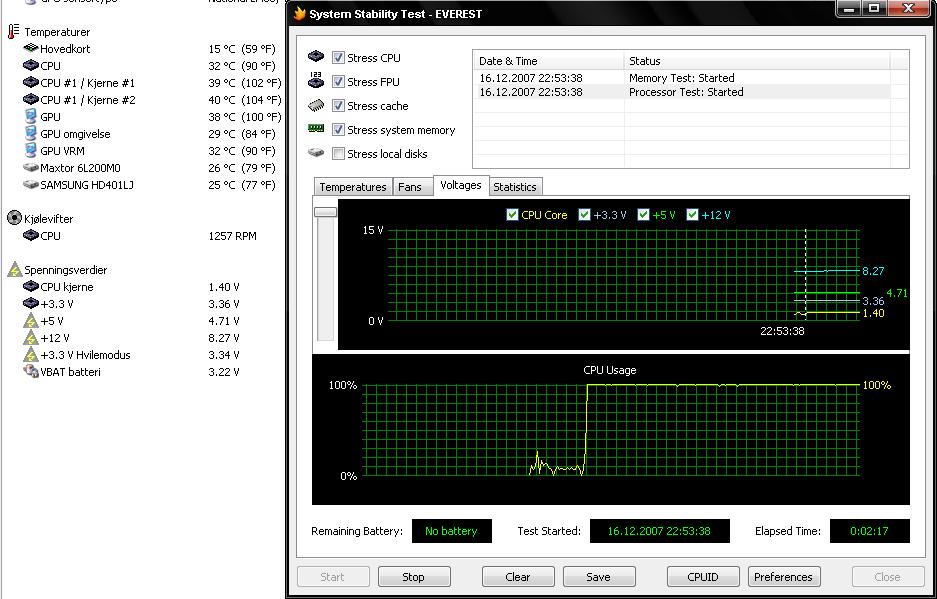
Task: Click the battery icon next to VBAT batteri
Action: pyautogui.click(x=31, y=371)
